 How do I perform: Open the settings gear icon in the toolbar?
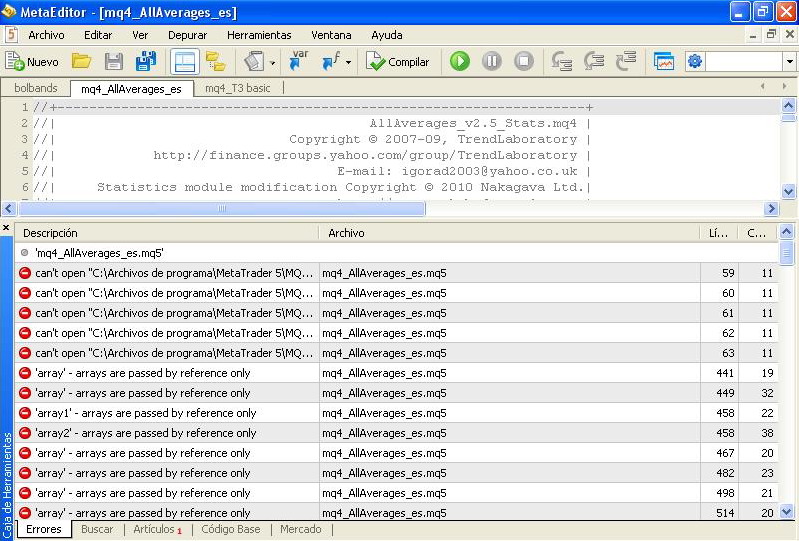click(x=695, y=62)
